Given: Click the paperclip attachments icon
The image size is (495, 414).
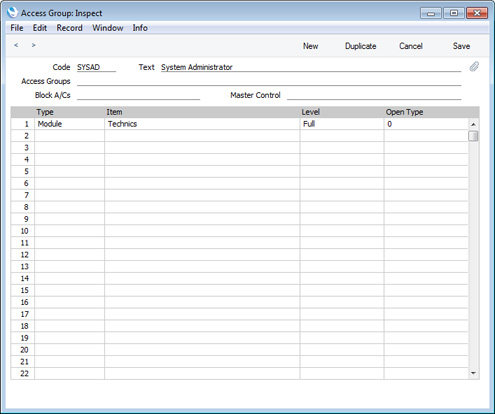Looking at the screenshot, I should pyautogui.click(x=474, y=67).
